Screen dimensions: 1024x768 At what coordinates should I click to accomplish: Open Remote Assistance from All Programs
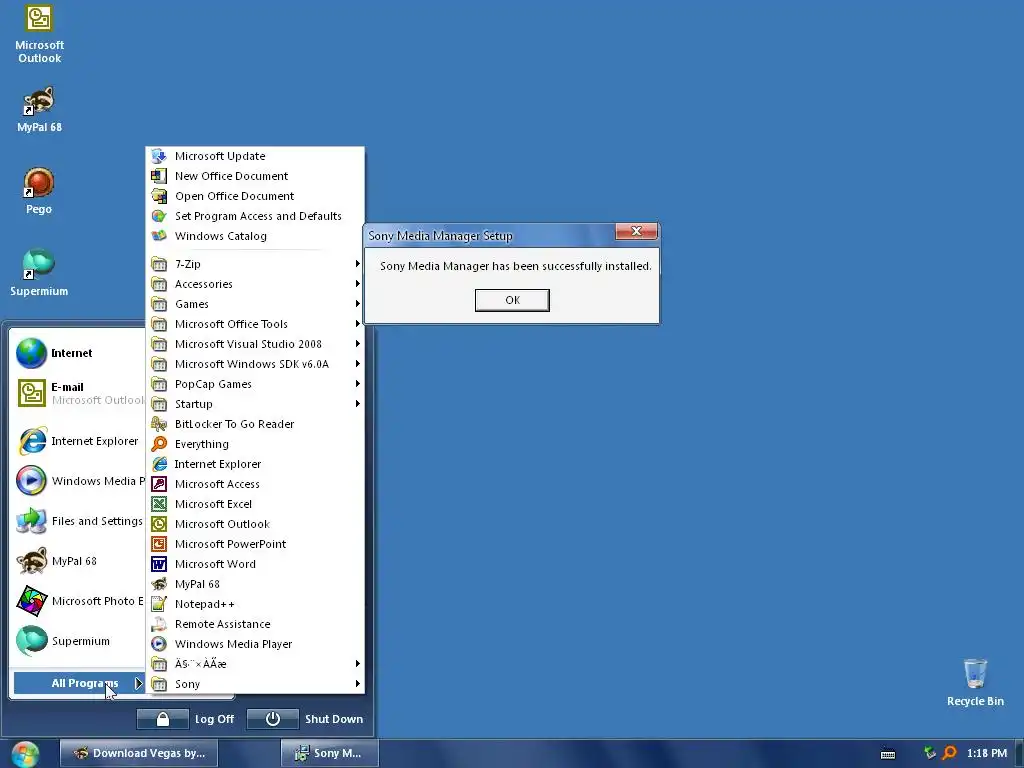(255, 624)
